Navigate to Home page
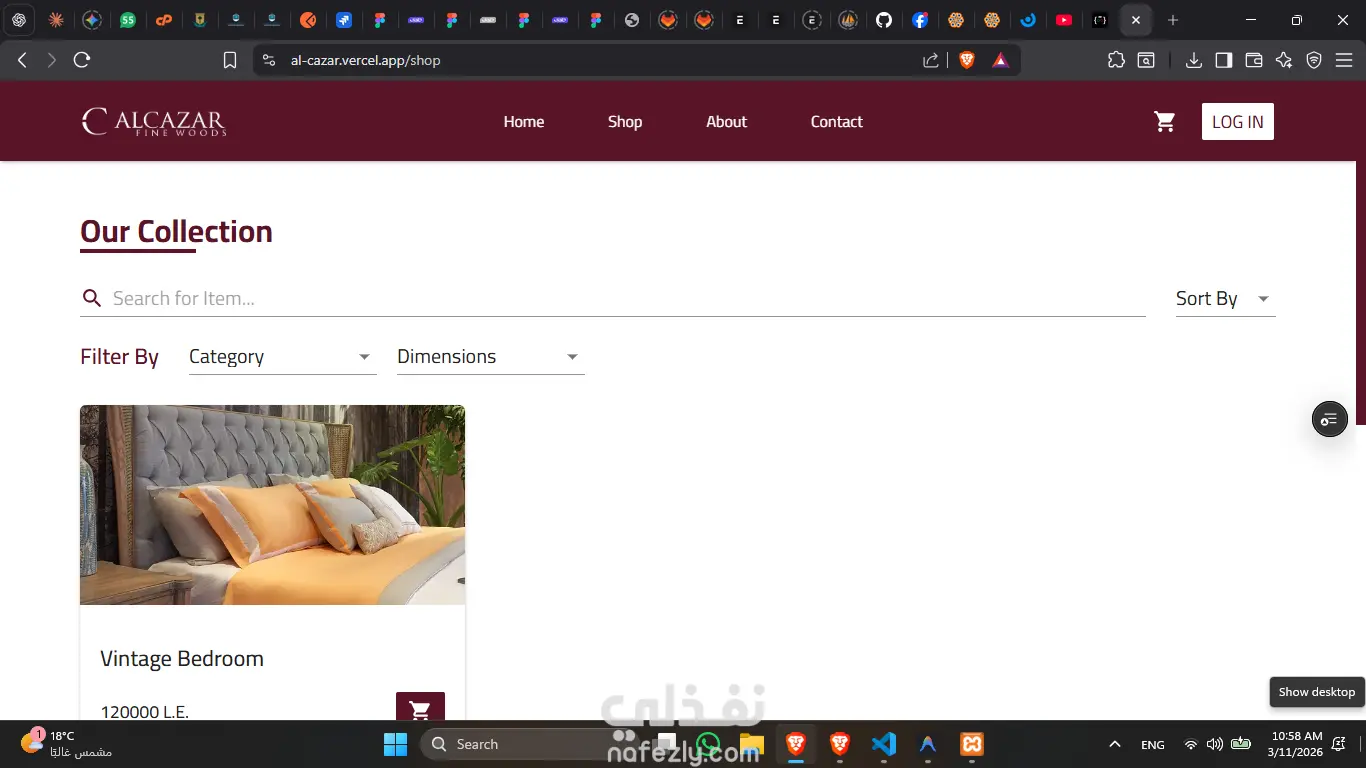Screen dimensions: 1366x768 tap(524, 122)
